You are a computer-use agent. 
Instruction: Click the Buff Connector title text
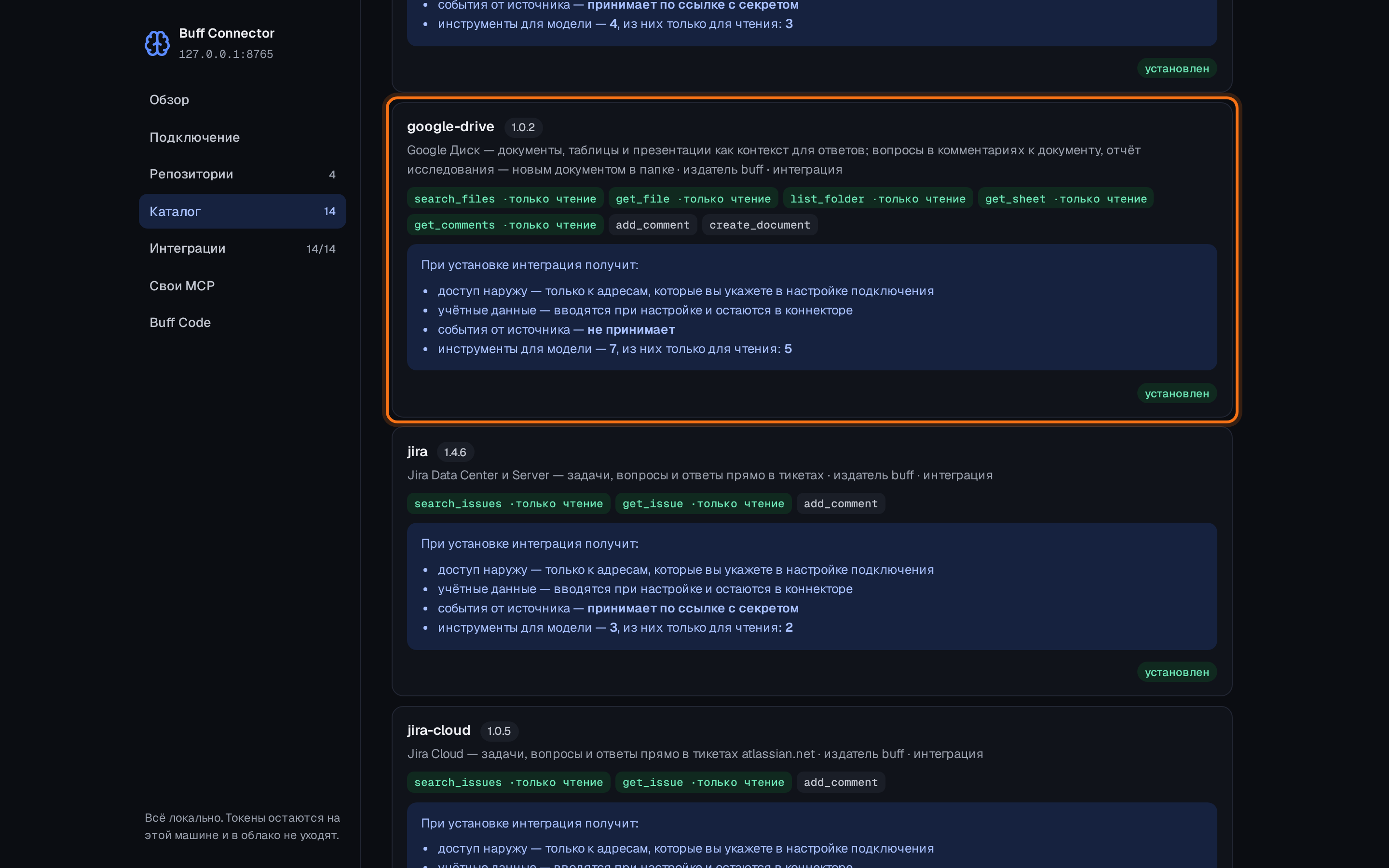[x=227, y=33]
